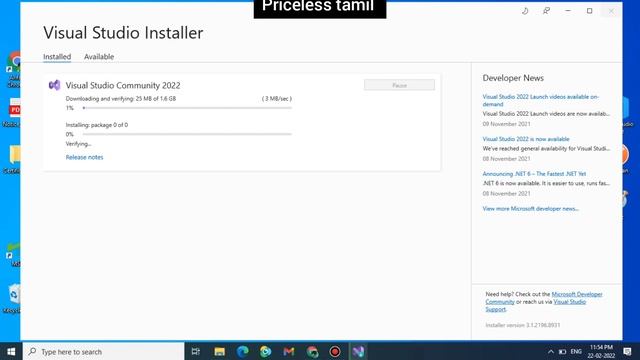Open the clock showing 11:54 PM
The image size is (640, 360).
(601, 351)
